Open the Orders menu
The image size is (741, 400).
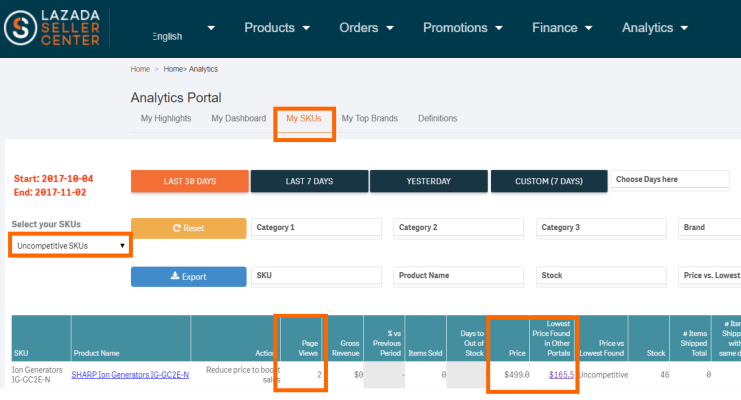tap(366, 28)
